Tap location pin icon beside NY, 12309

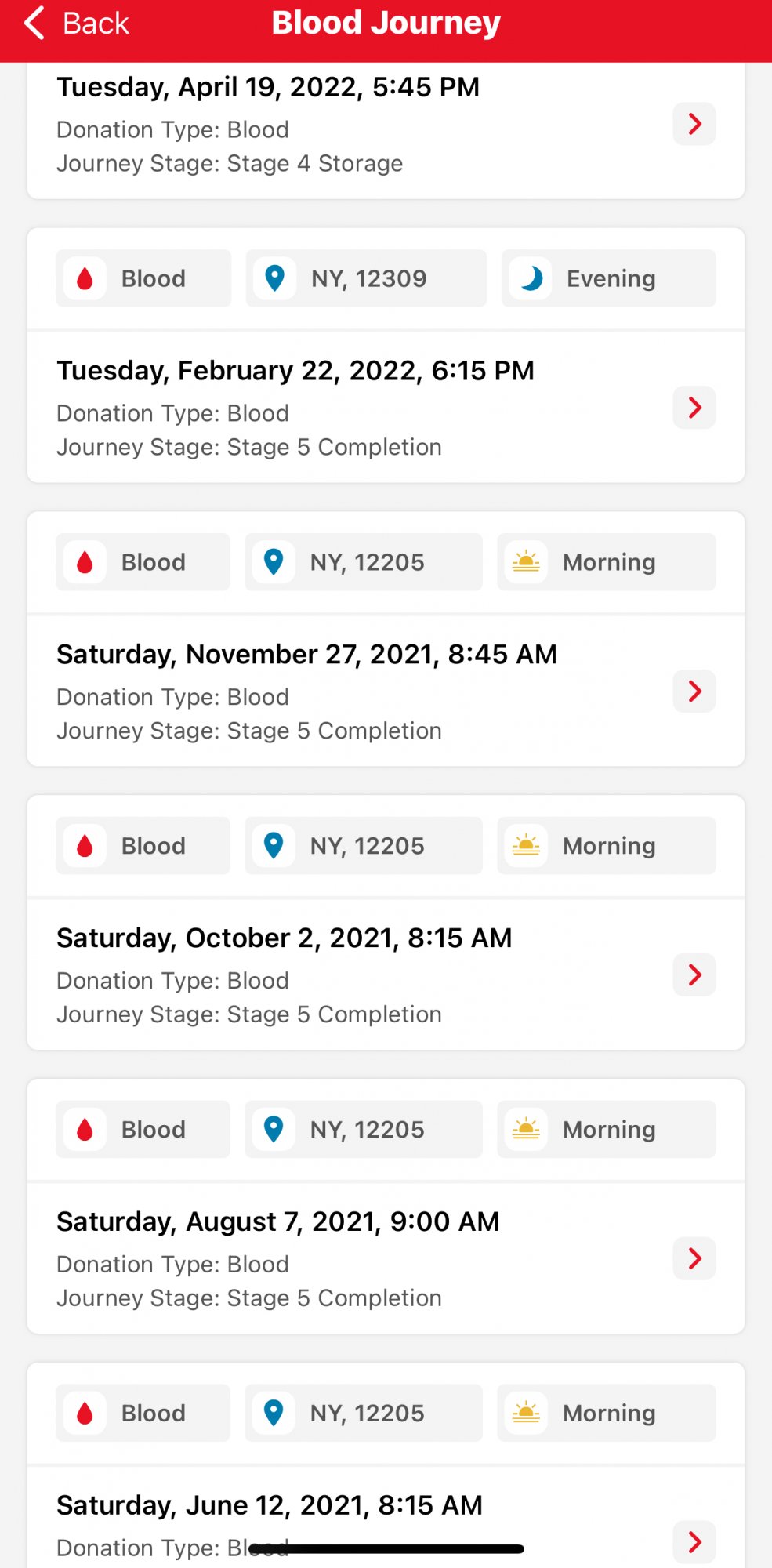274,278
